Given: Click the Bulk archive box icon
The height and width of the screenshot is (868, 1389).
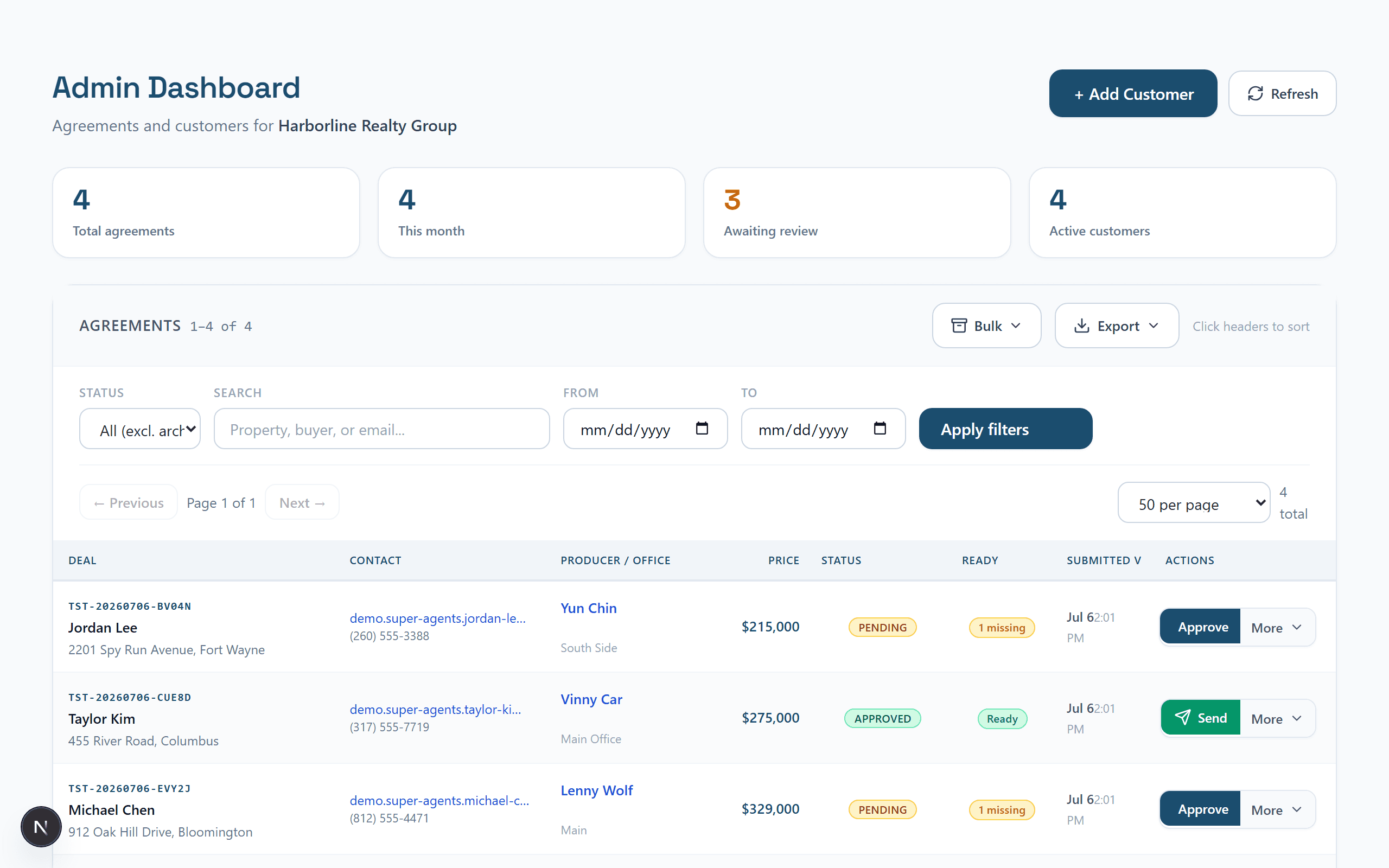Looking at the screenshot, I should tap(959, 325).
